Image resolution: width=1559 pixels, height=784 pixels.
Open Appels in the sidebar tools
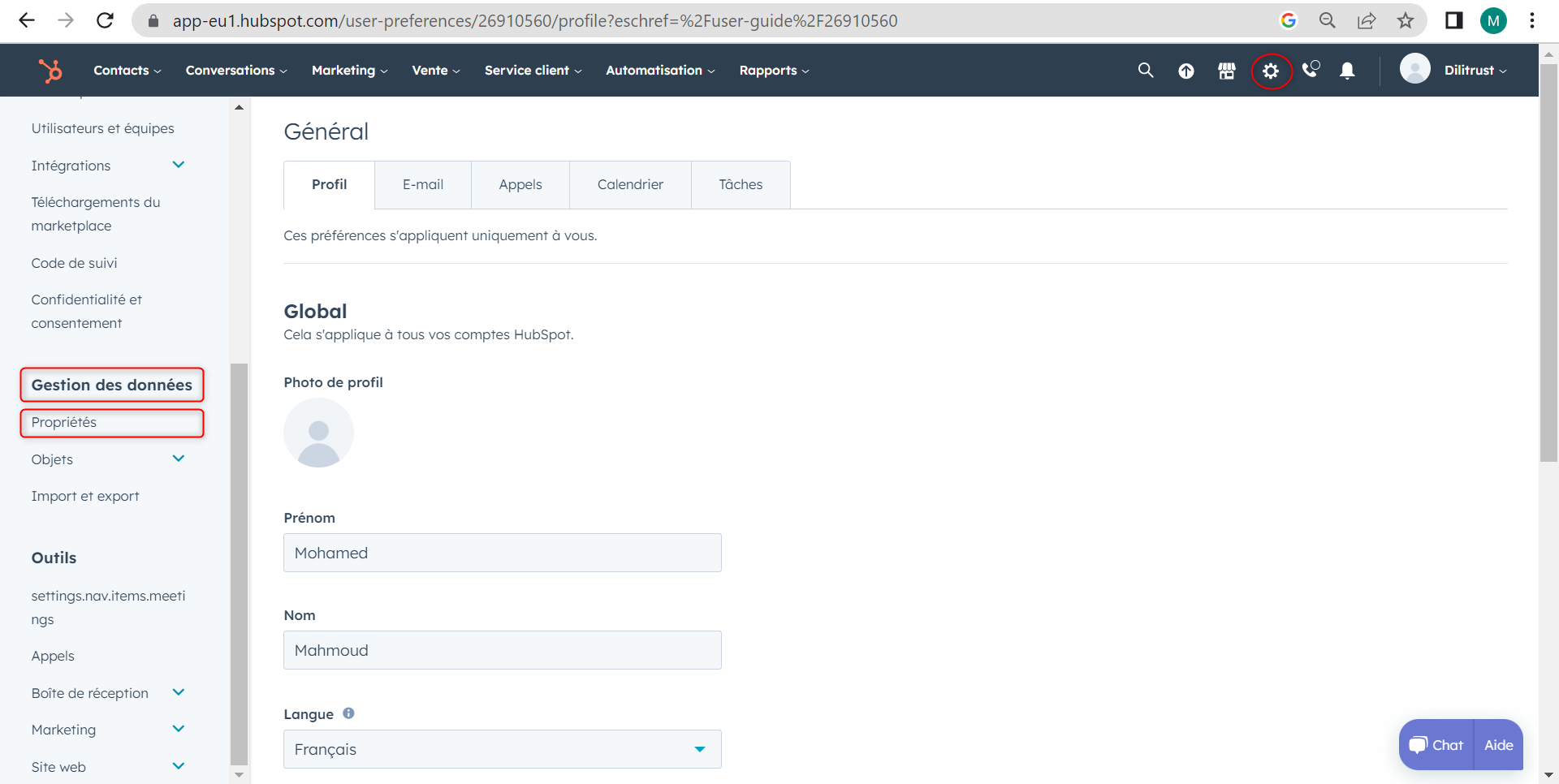[x=53, y=656]
